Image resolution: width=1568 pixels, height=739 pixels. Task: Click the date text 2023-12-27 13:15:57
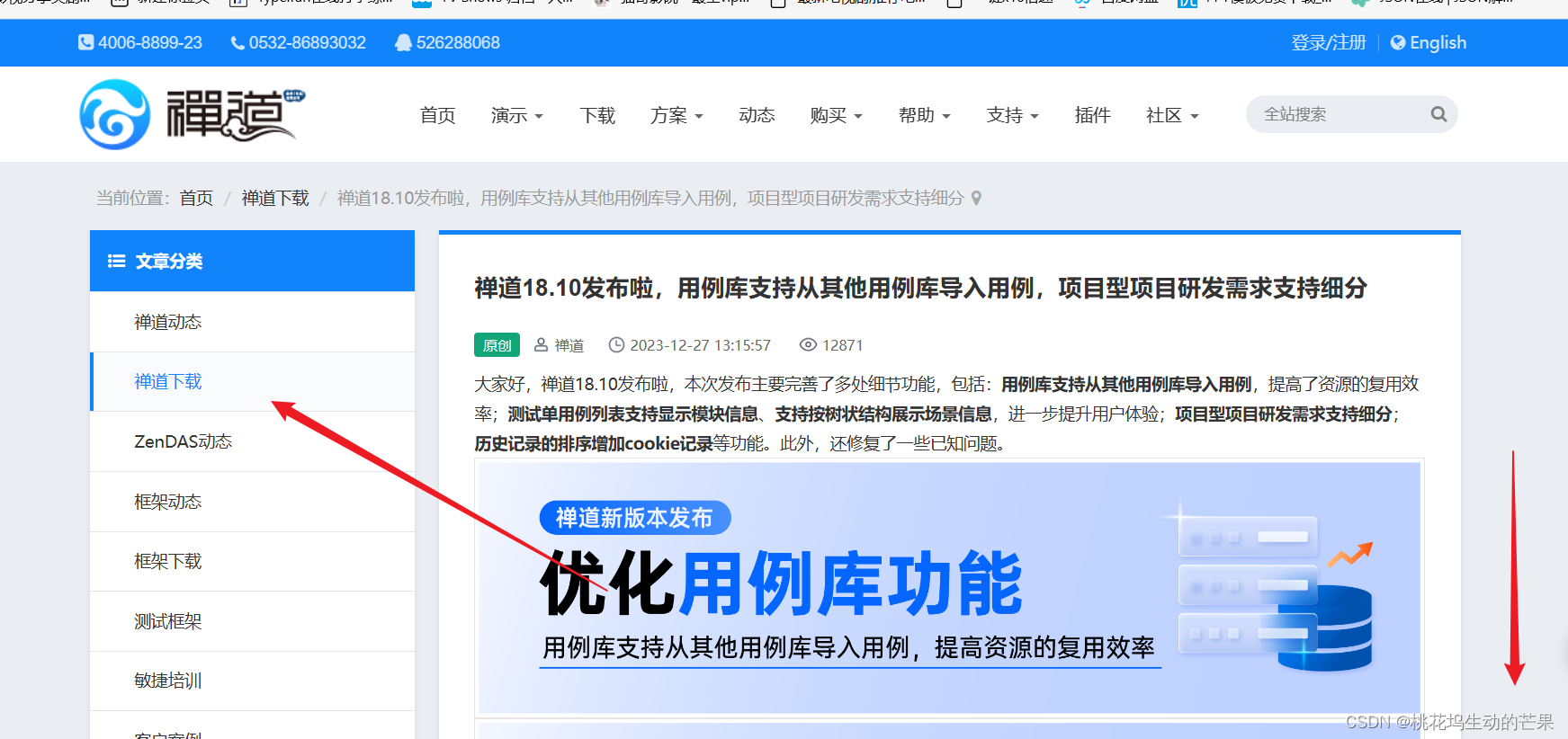coord(700,345)
